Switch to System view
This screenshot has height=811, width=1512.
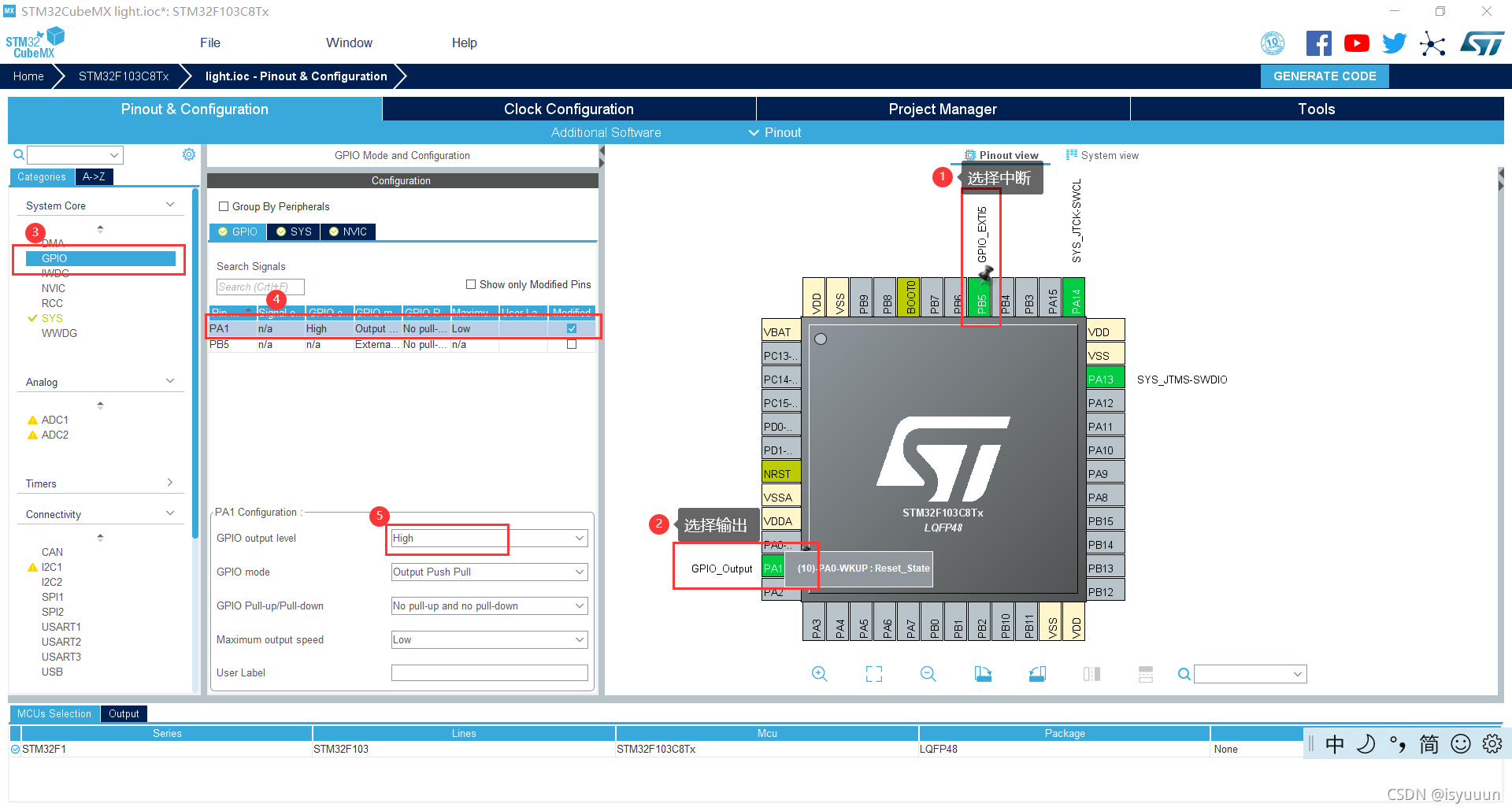(1102, 155)
